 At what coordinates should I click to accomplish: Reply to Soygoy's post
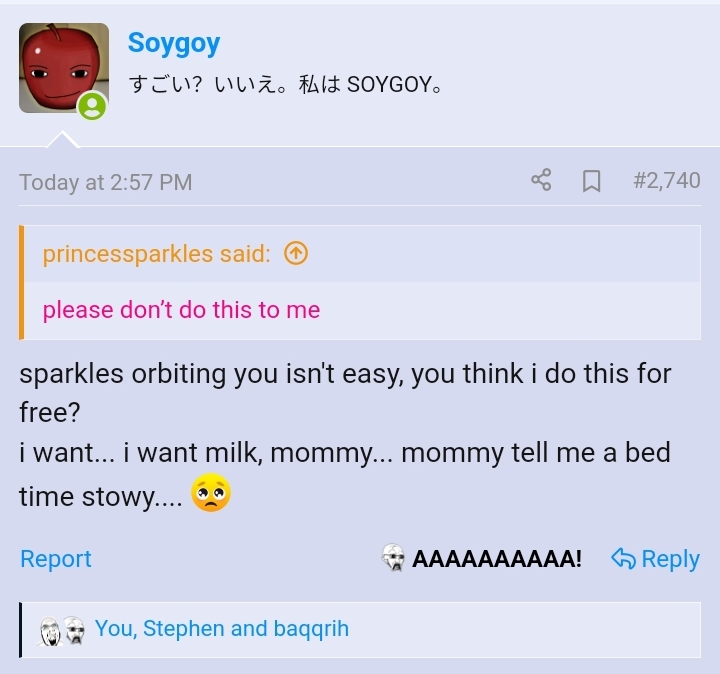[655, 559]
